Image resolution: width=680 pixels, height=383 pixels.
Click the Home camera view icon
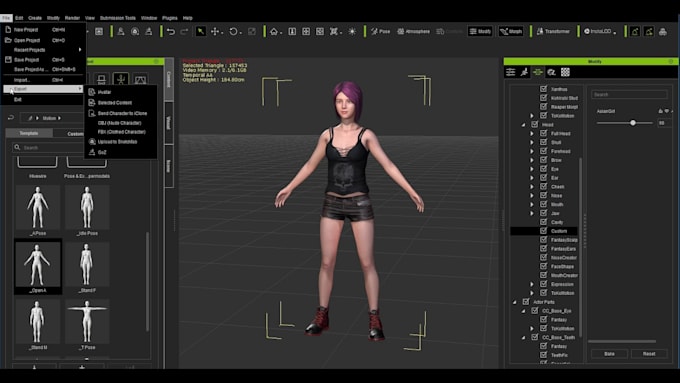coord(274,32)
